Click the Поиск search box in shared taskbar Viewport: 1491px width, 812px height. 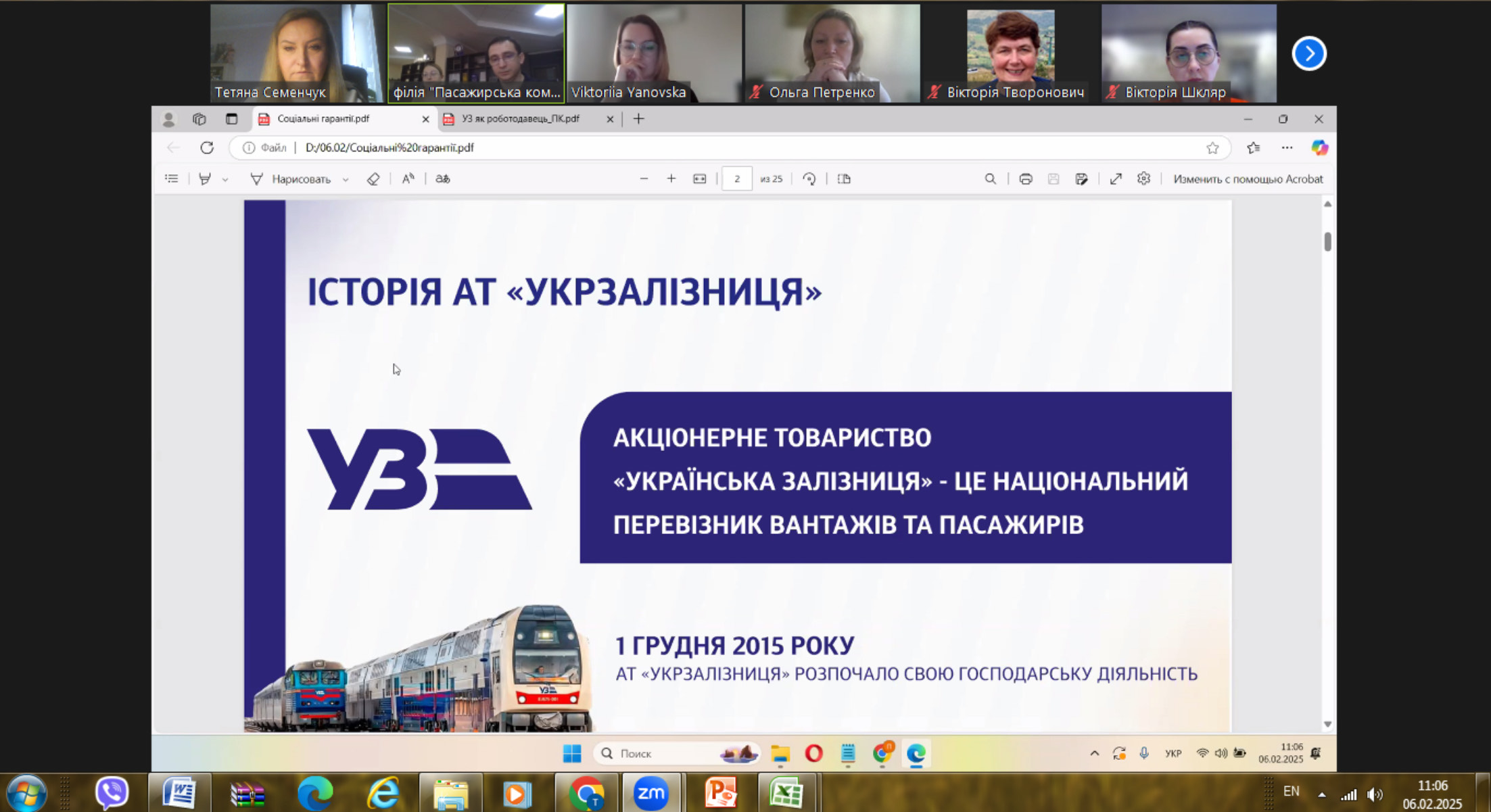(677, 753)
